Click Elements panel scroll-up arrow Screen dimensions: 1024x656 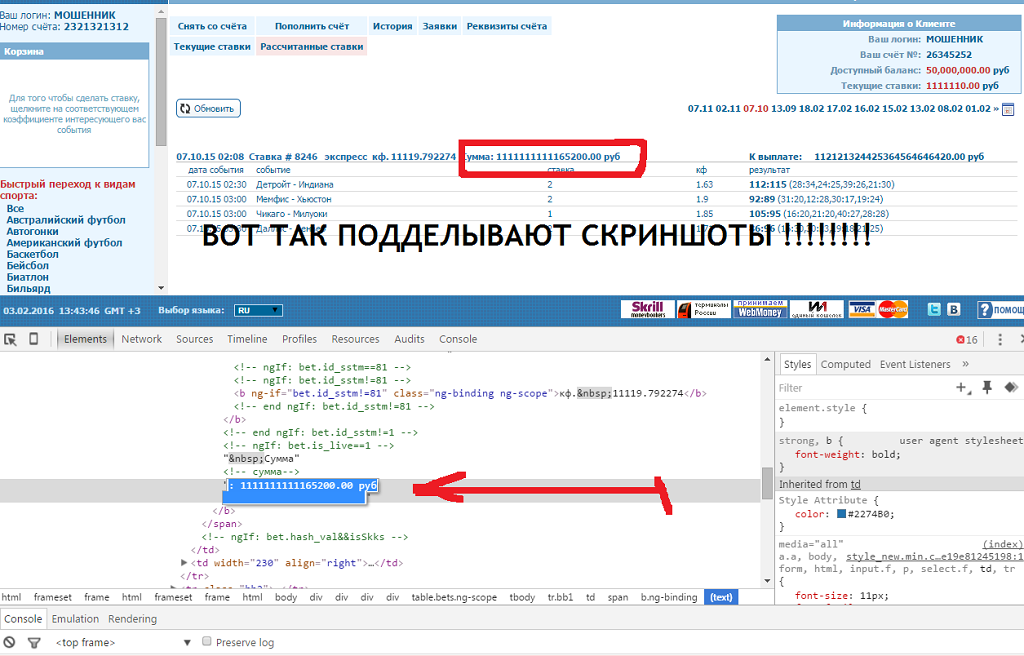click(x=767, y=359)
